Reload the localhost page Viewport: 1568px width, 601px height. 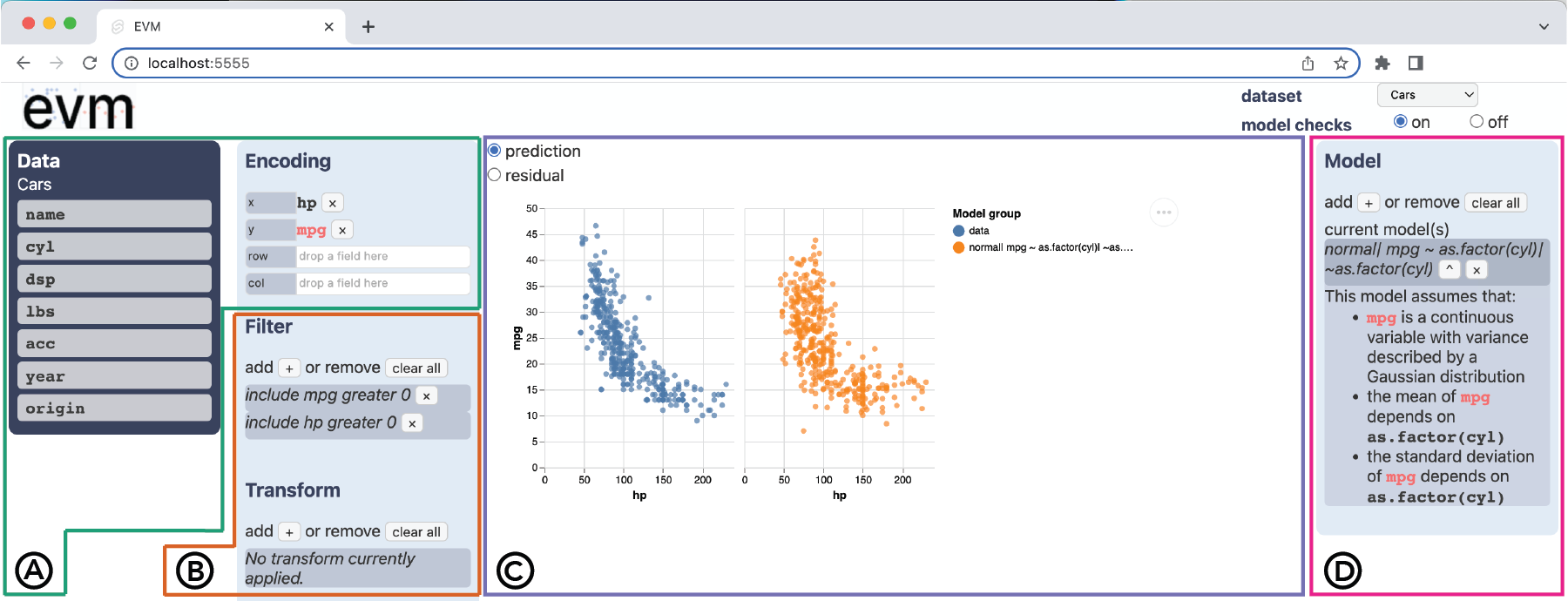click(90, 63)
